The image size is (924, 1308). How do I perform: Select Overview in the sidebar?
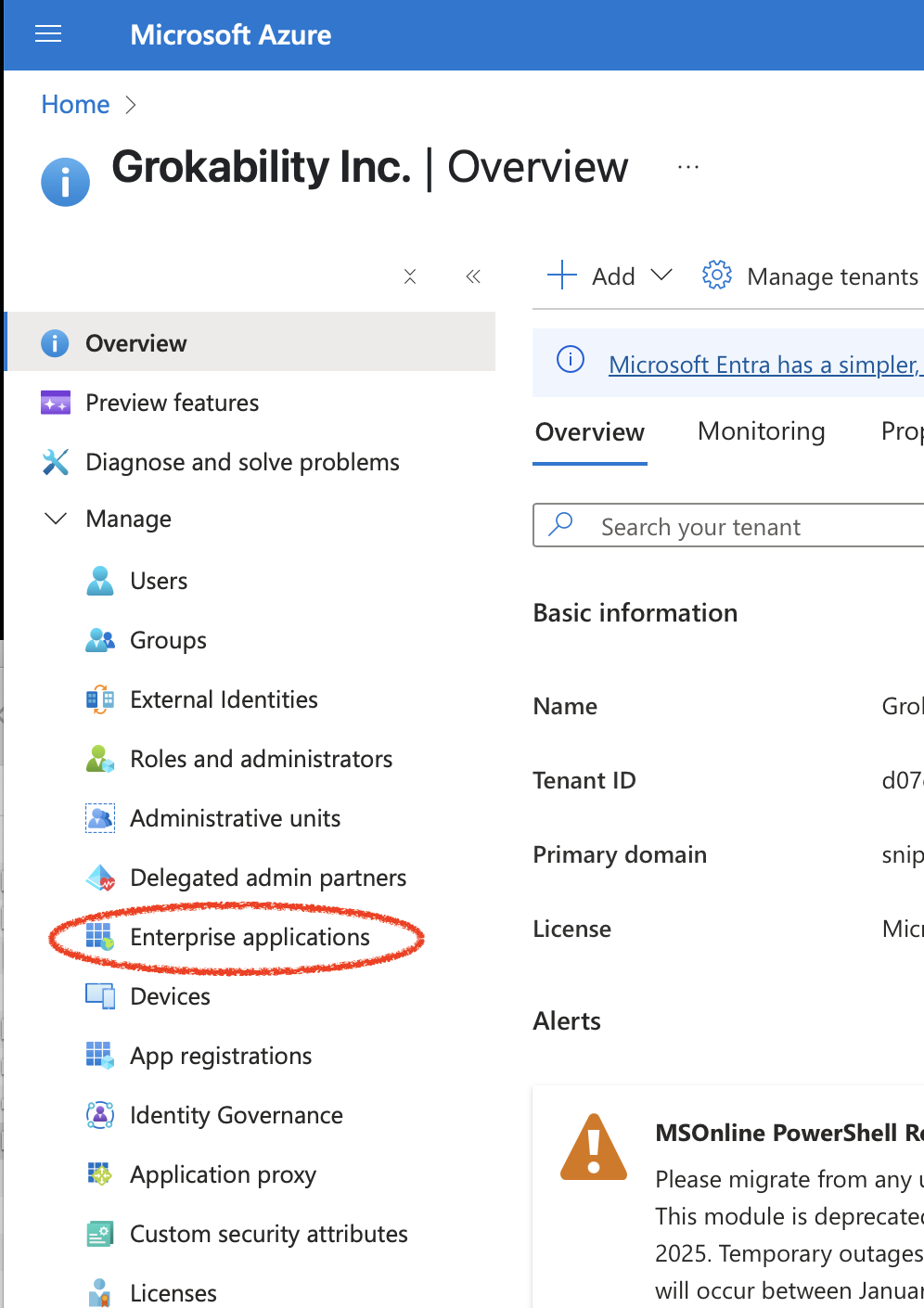250,342
